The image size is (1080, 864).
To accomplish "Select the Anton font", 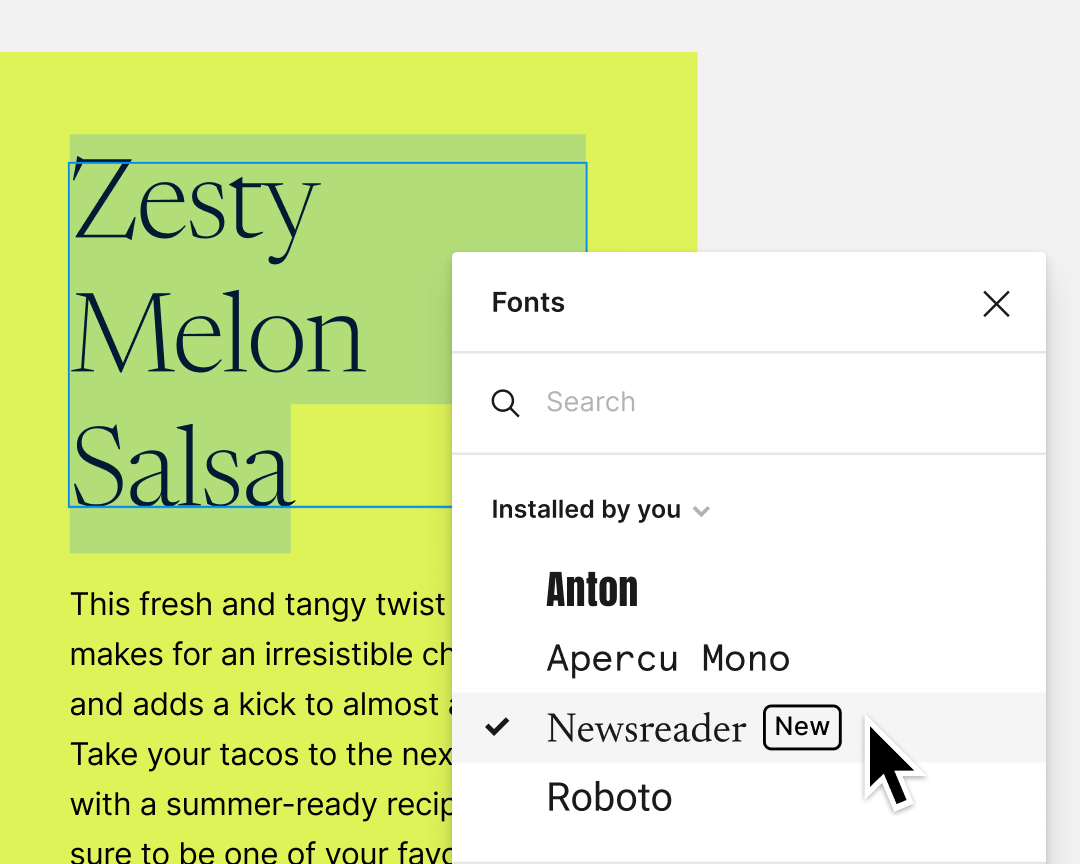I will tap(592, 589).
